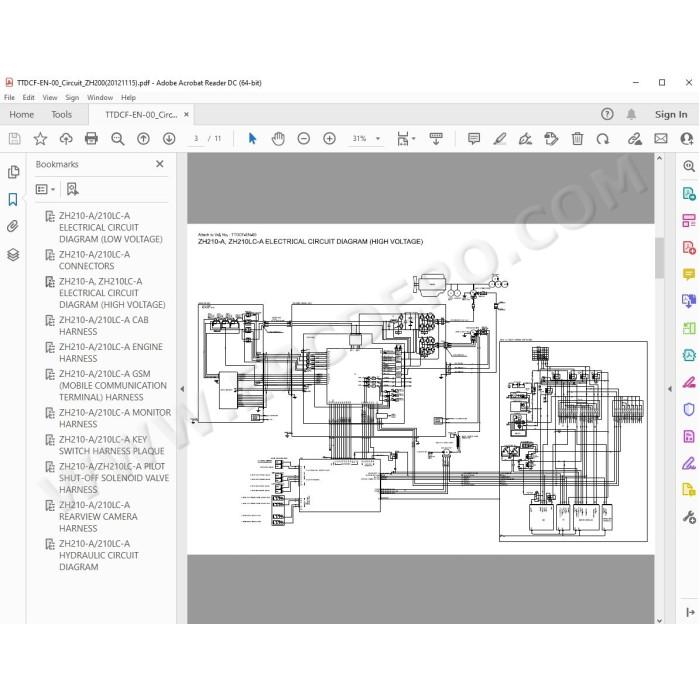This screenshot has width=700, height=700.
Task: Print the document
Action: tap(92, 139)
